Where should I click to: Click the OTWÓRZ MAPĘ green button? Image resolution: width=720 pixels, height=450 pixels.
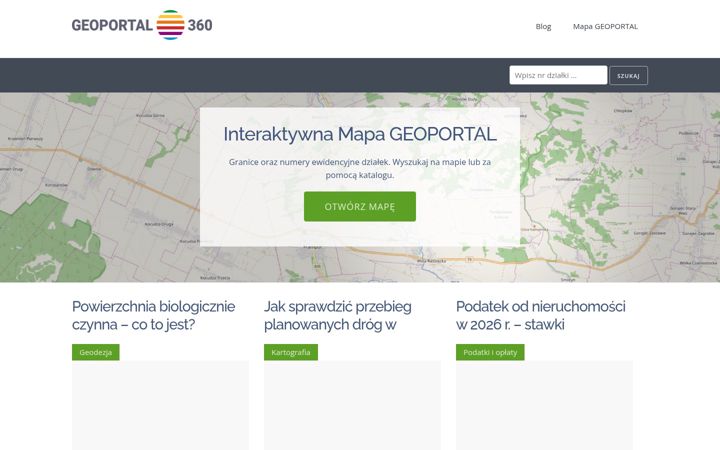(x=360, y=207)
